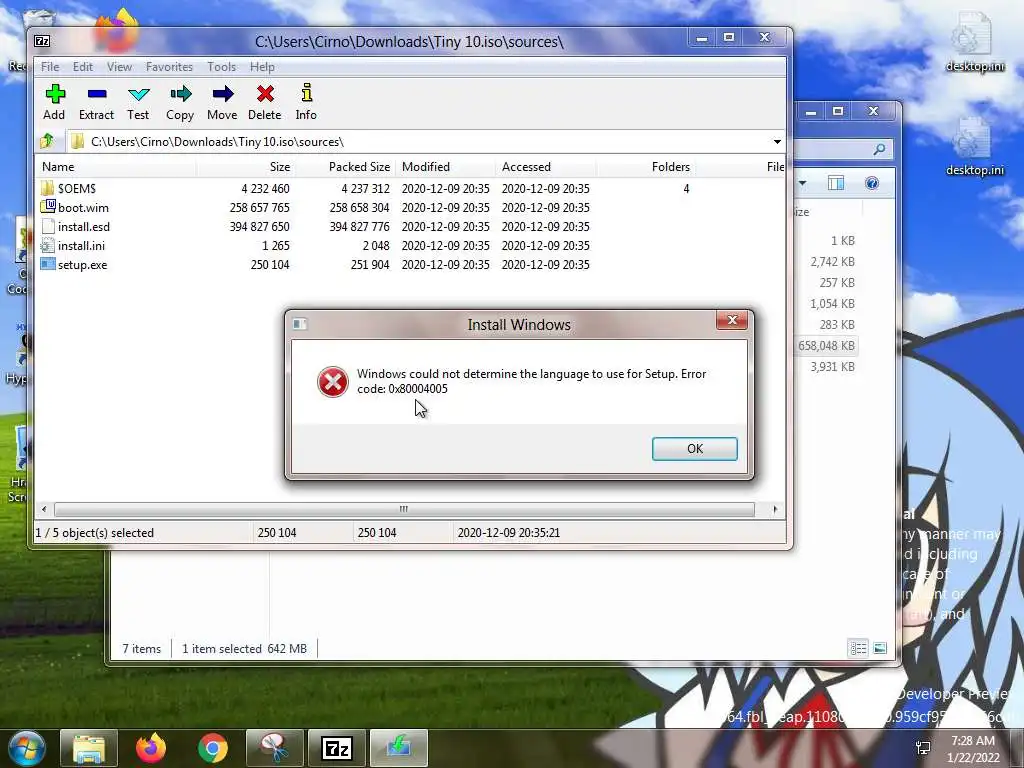The image size is (1024, 768).
Task: Switch Explorer to details view icon
Action: [858, 648]
